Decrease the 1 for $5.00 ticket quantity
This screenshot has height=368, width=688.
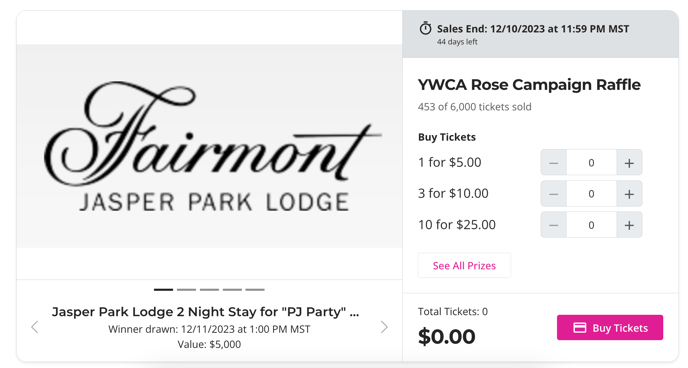tap(554, 163)
